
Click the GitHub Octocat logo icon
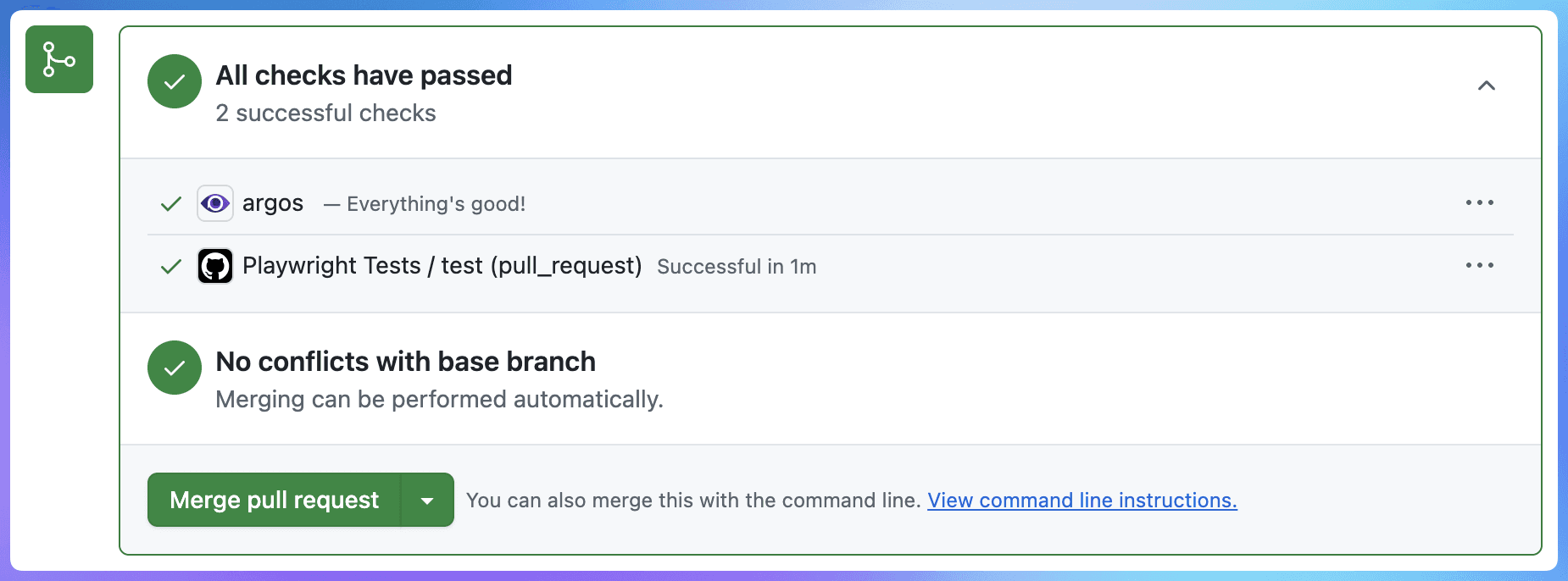[215, 266]
